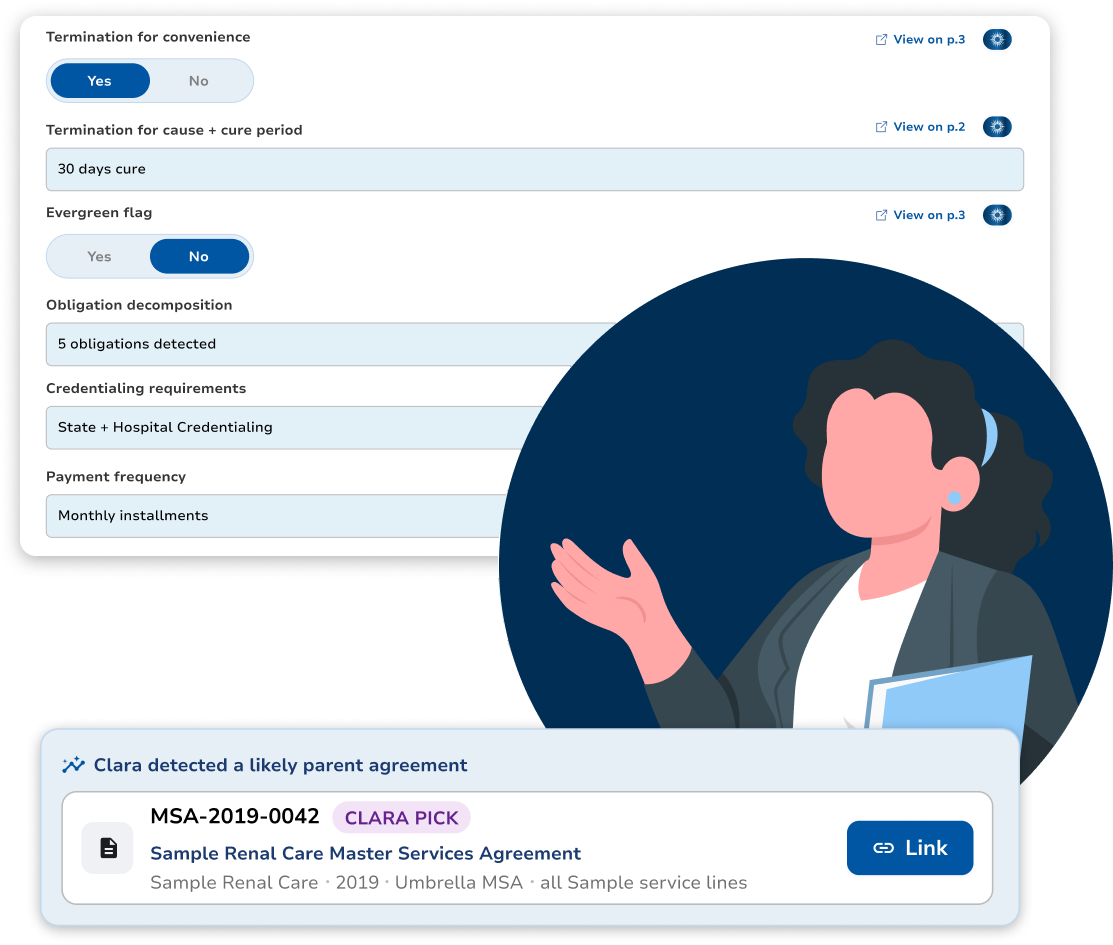Open View on p.3 link for Termination for convenience
The image size is (1113, 945).
pos(920,40)
